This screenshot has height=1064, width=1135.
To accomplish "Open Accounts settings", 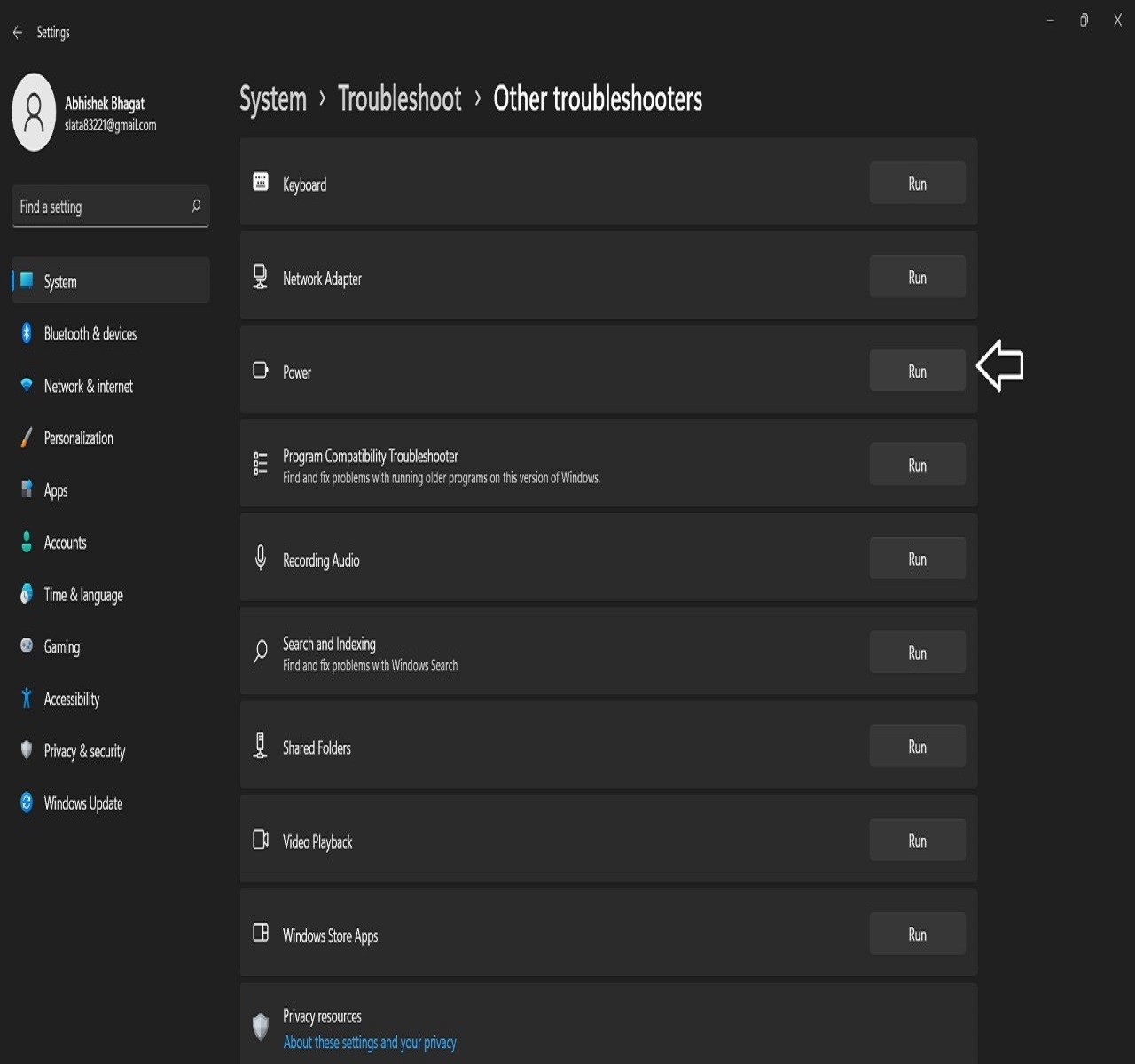I will [x=111, y=543].
